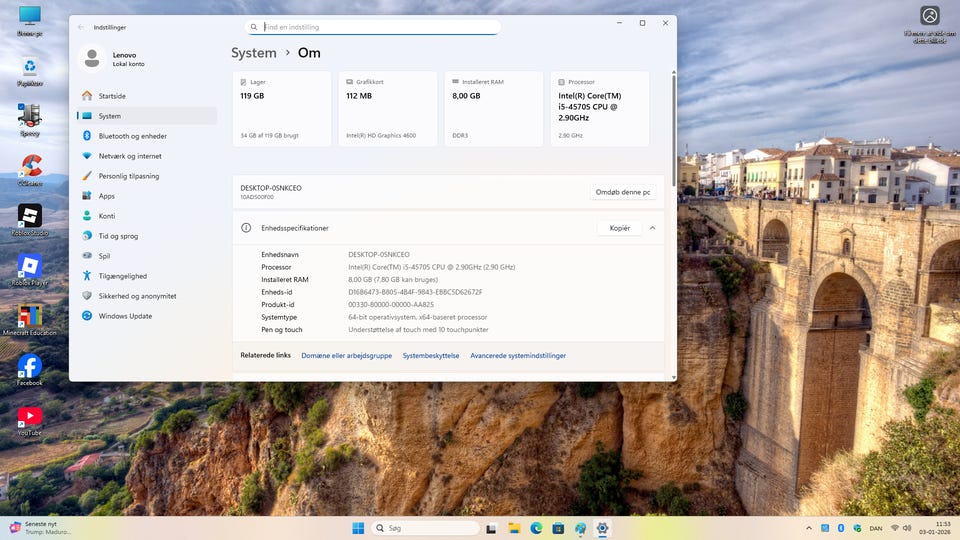This screenshot has height=540, width=960.
Task: Open Konti settings
Action: coord(147,216)
